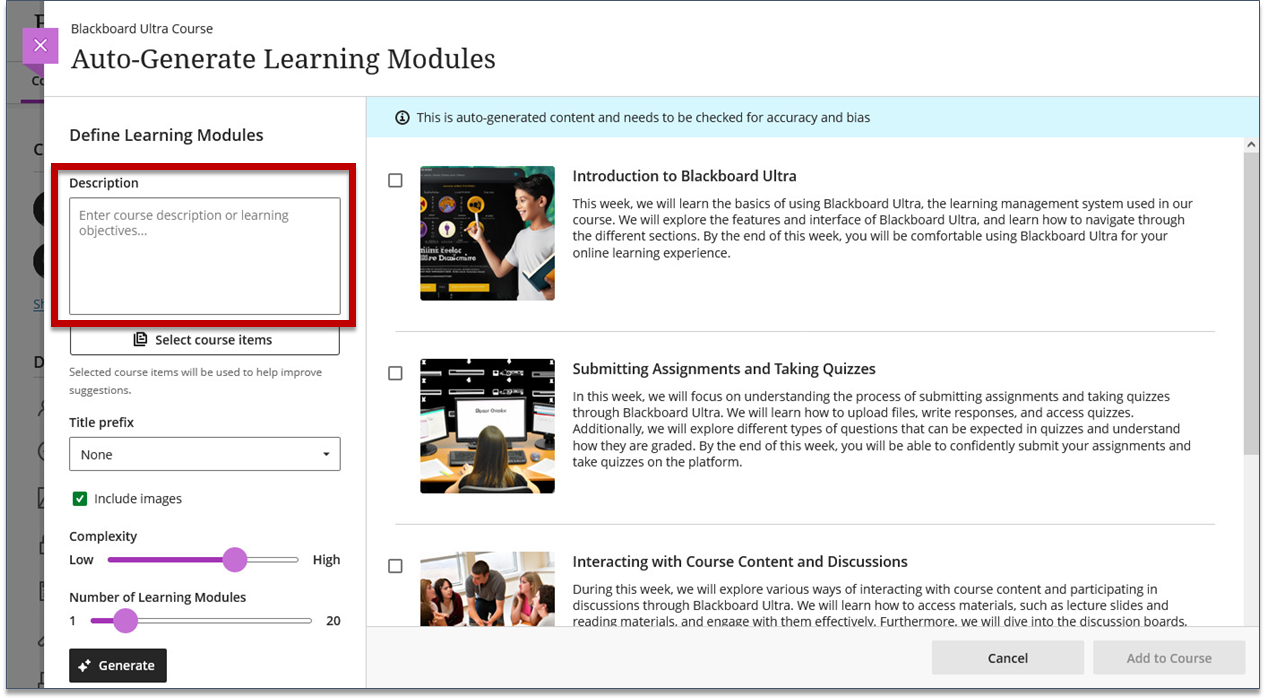The image size is (1266, 700).
Task: Click the scroll-up arrow of the module list
Action: (x=1251, y=146)
